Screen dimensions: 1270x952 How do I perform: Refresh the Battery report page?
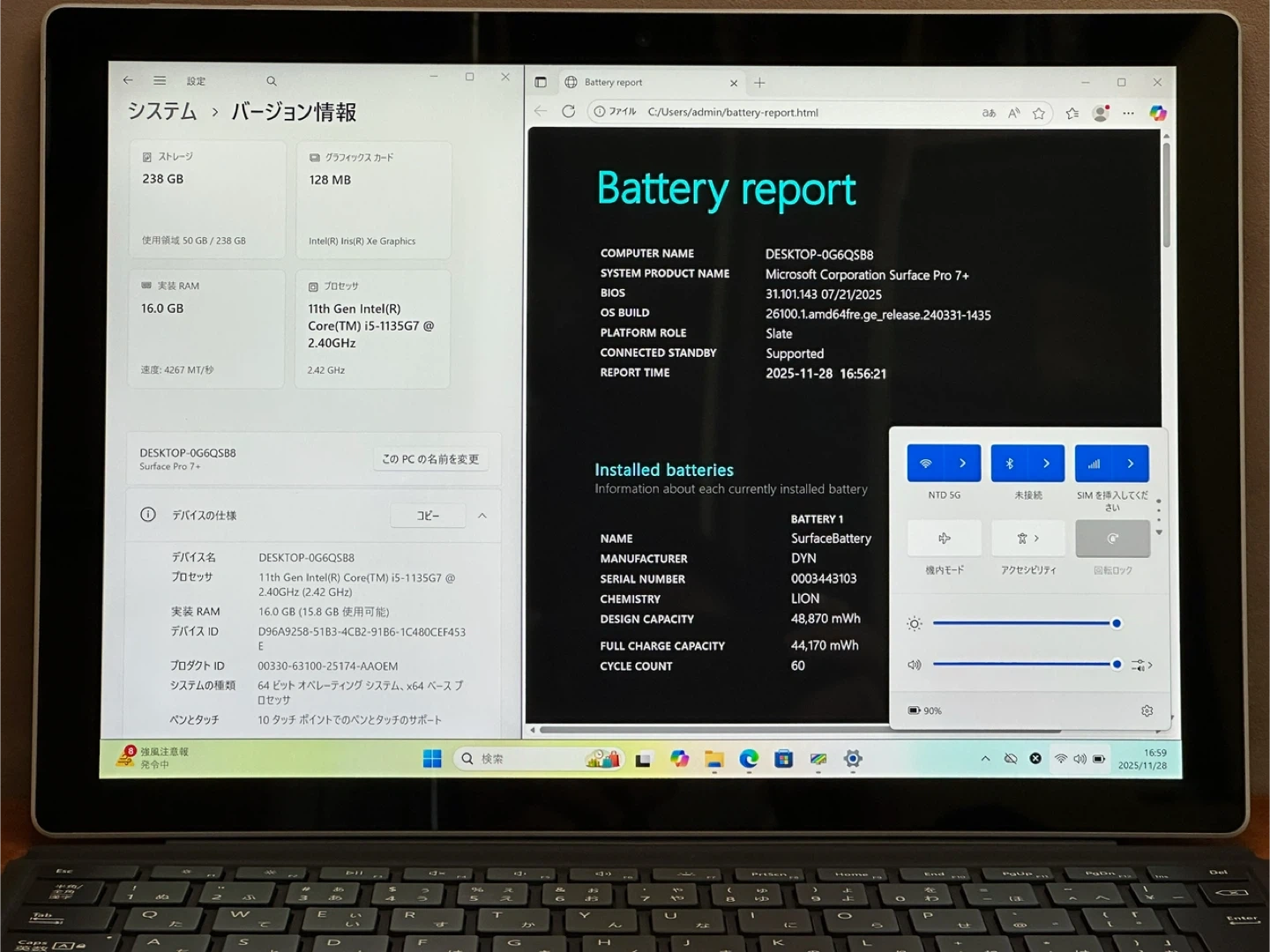pyautogui.click(x=569, y=112)
